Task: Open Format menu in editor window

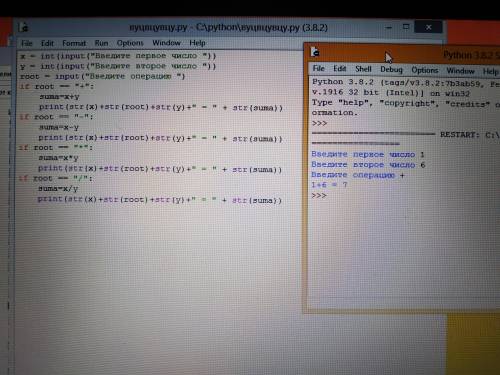Action: click(74, 43)
